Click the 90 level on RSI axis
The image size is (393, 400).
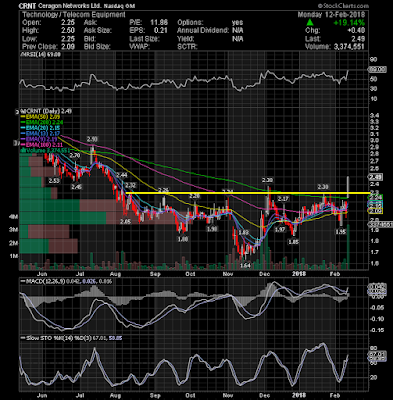(373, 60)
